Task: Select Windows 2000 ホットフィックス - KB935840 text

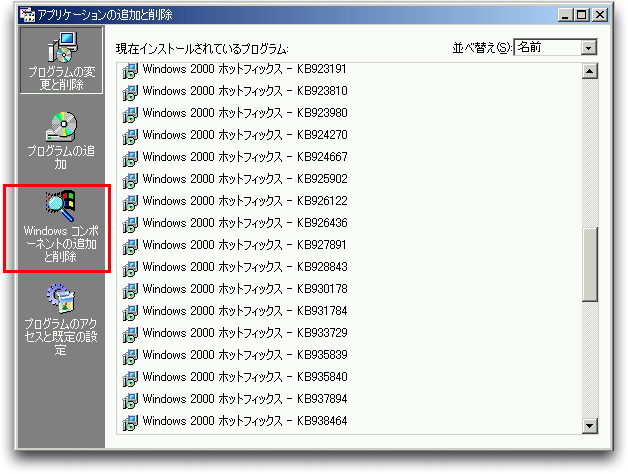Action: click(245, 377)
